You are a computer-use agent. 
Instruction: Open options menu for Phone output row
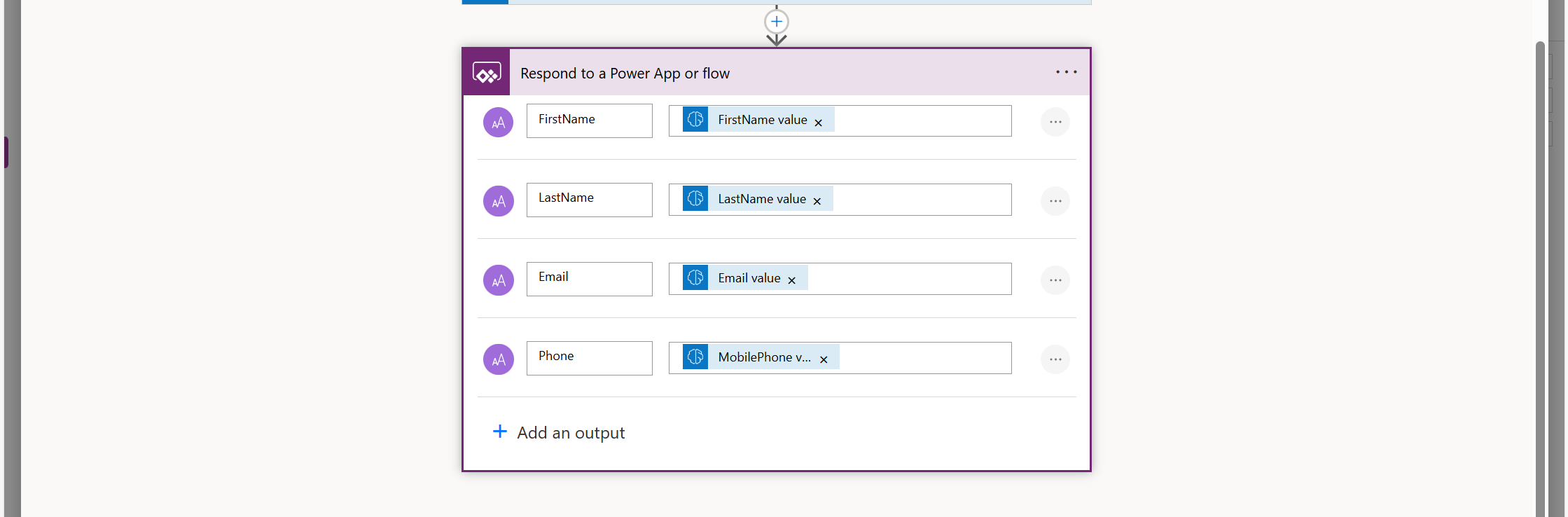coord(1055,359)
